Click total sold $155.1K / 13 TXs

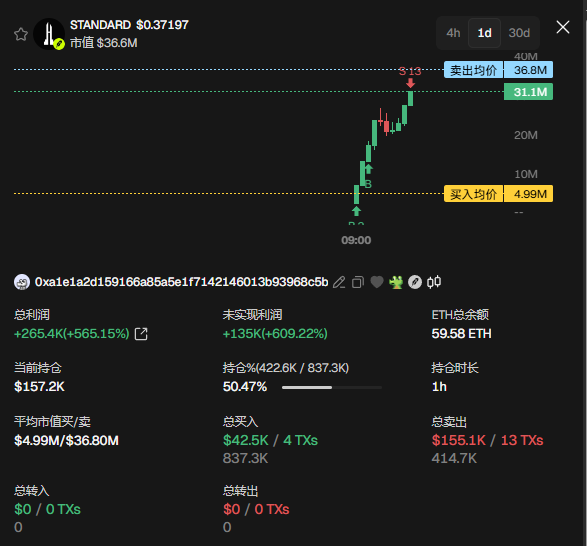(x=487, y=441)
